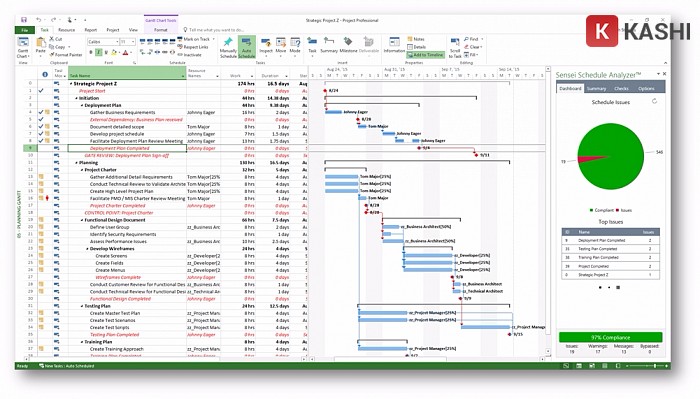This screenshot has width=700, height=399.
Task: Switch to the View ribbon tab
Action: [133, 30]
